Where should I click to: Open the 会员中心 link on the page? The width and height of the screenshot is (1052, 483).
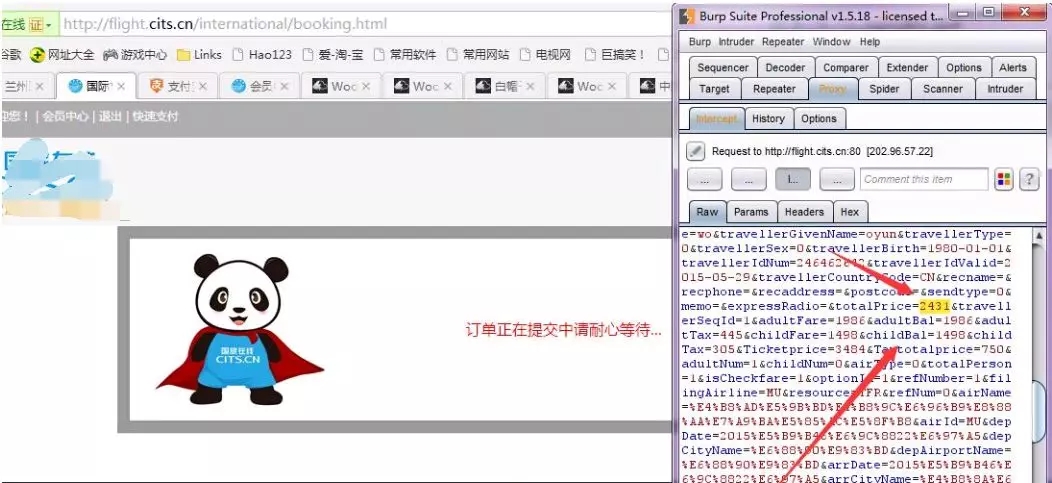[65, 117]
